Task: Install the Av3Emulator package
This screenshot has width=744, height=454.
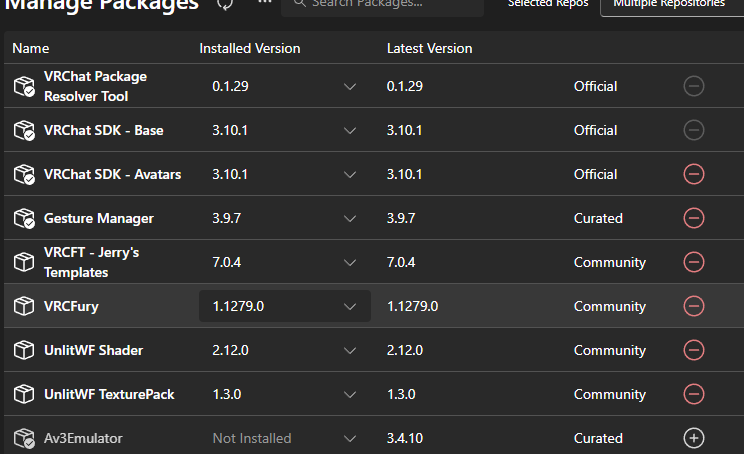Action: [693, 438]
